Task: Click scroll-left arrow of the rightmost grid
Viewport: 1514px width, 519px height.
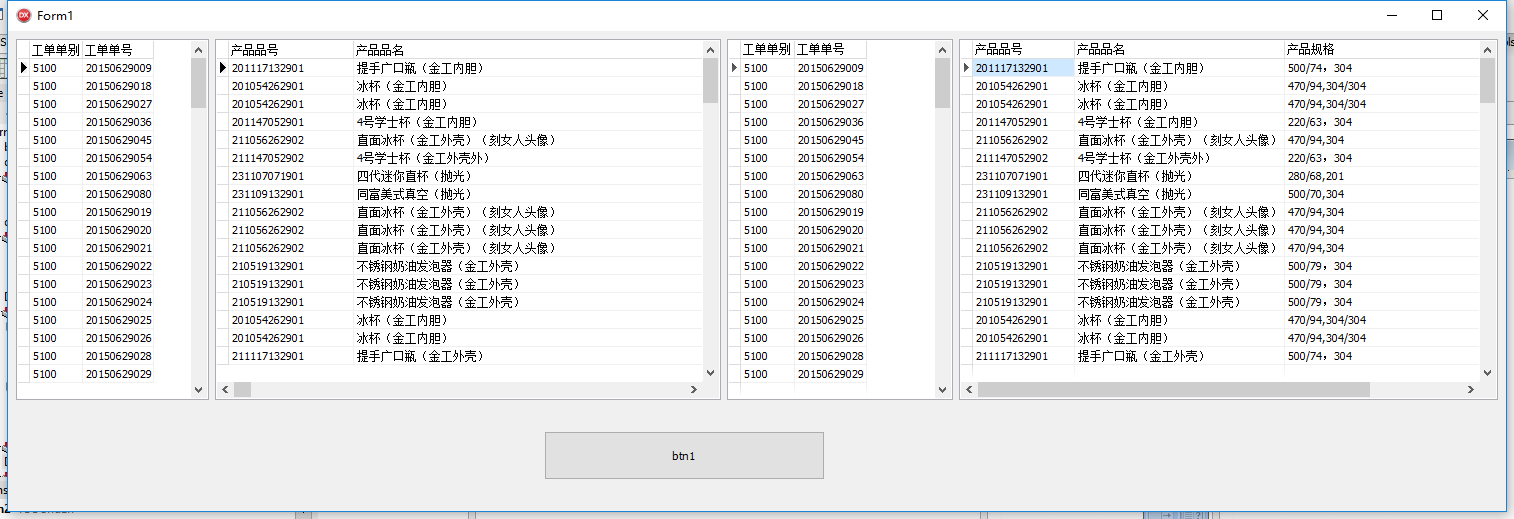Action: 969,389
